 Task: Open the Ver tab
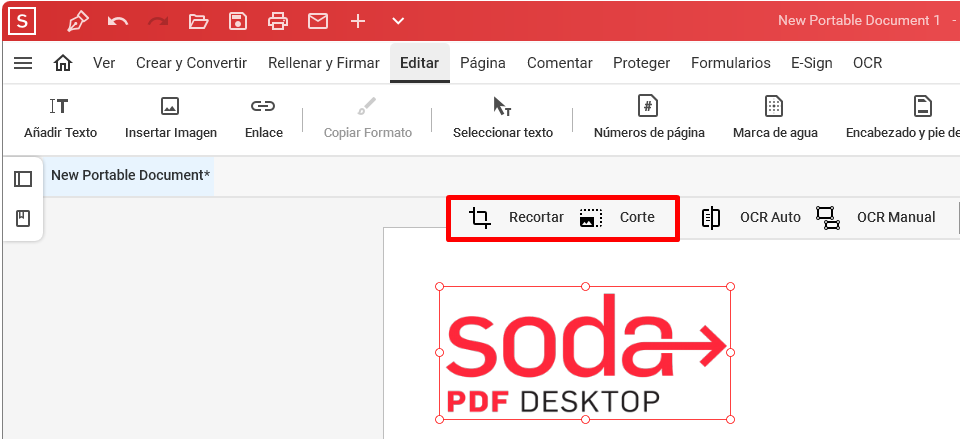pyautogui.click(x=104, y=63)
